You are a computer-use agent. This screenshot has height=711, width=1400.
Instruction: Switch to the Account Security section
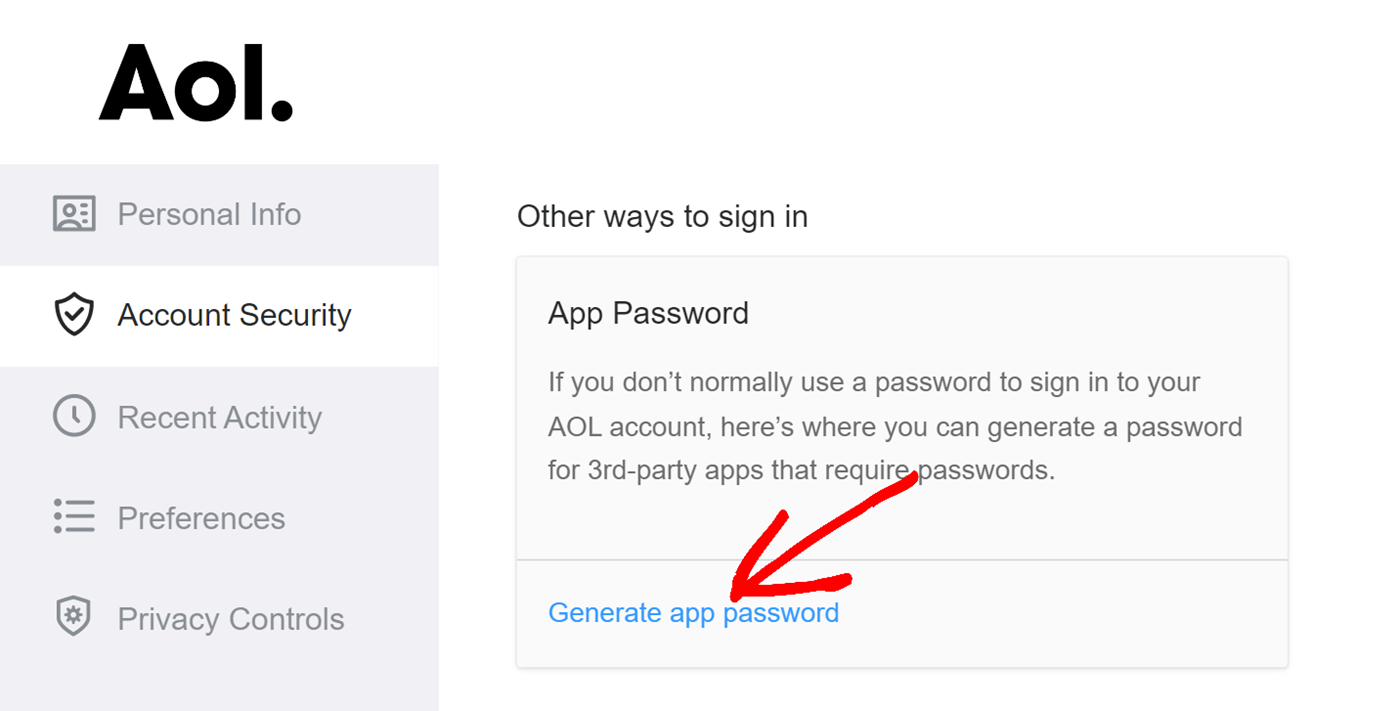click(x=234, y=315)
